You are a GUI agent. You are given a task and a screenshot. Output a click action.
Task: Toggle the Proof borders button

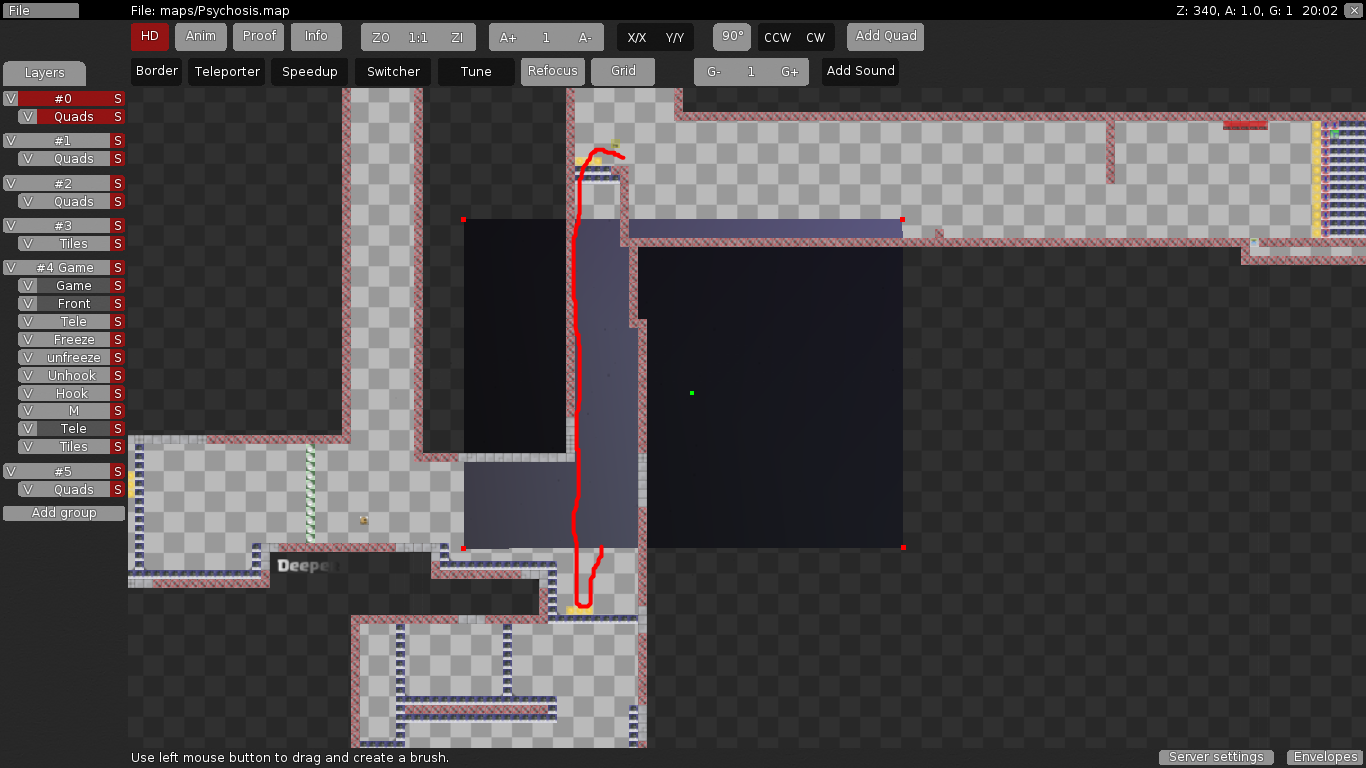[x=259, y=37]
